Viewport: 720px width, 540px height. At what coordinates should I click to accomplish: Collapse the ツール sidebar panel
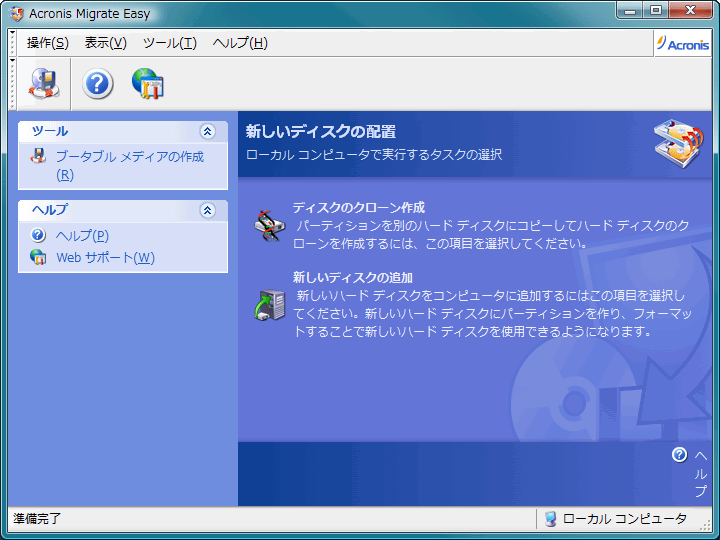[208, 132]
